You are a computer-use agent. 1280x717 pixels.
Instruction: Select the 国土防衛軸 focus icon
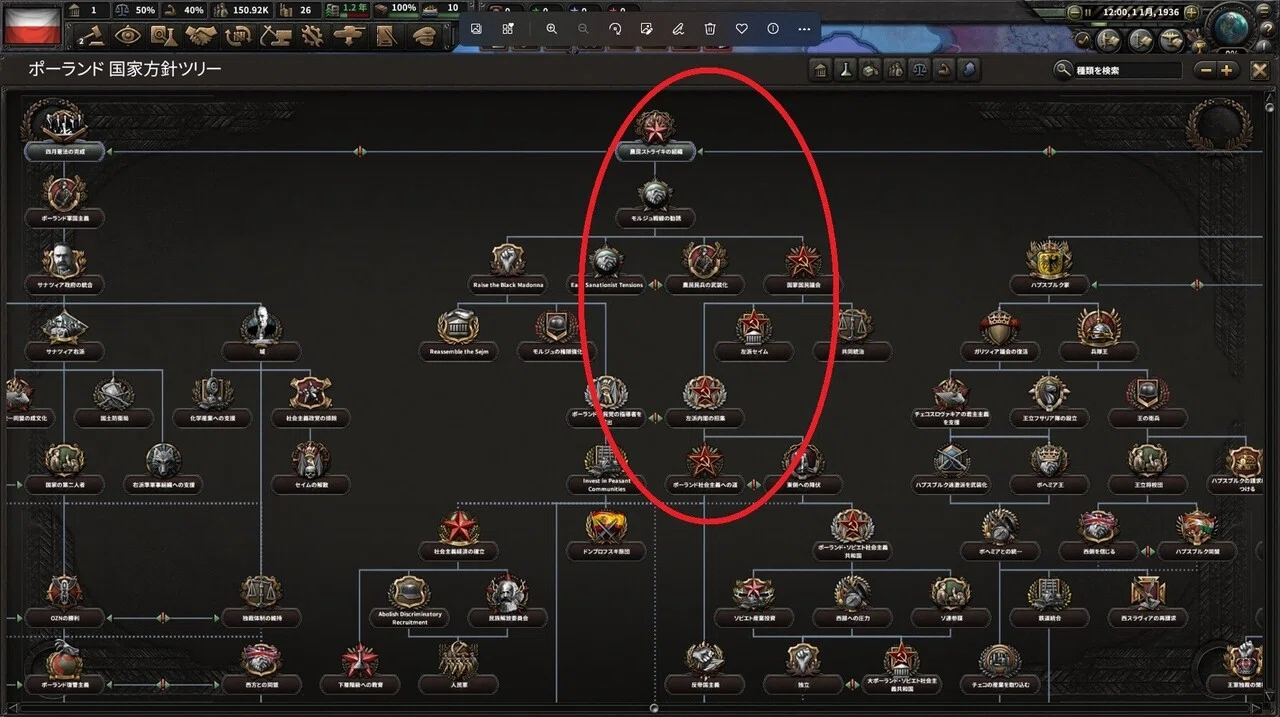(x=113, y=395)
